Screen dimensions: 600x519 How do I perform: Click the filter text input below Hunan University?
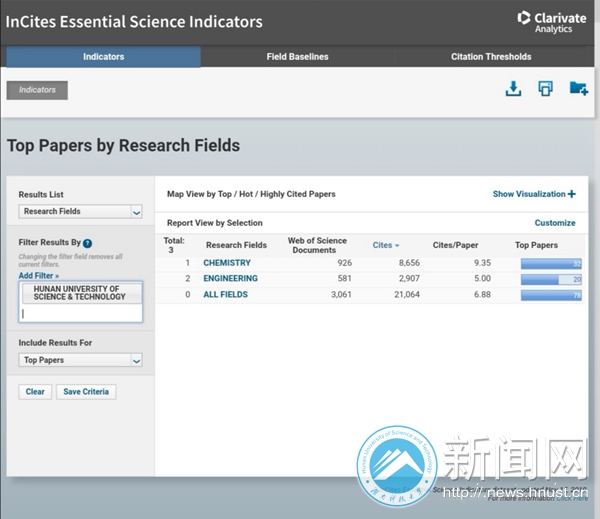(x=81, y=313)
